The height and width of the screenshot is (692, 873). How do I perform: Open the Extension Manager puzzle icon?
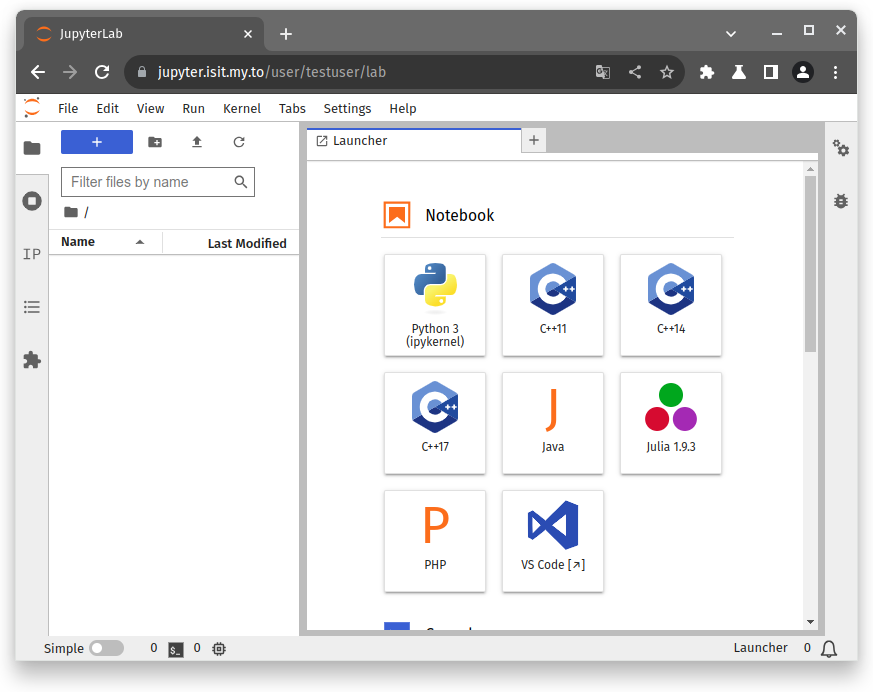coord(32,360)
